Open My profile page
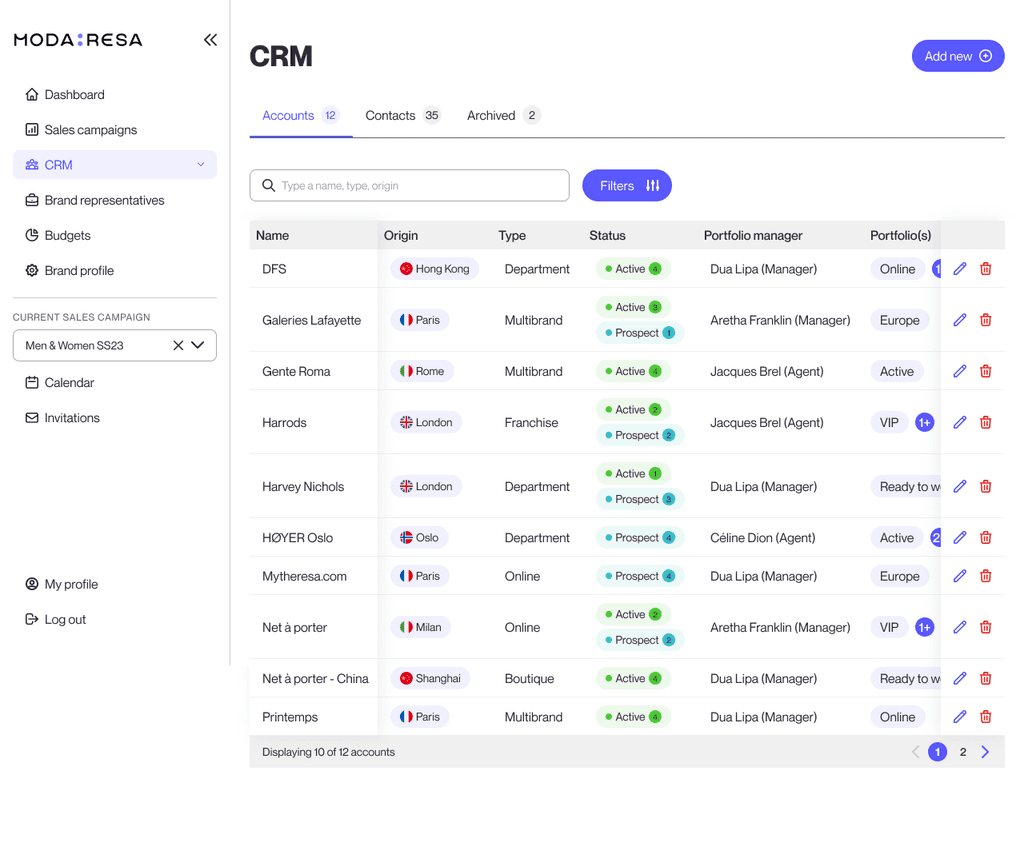The height and width of the screenshot is (858, 1024). click(61, 584)
